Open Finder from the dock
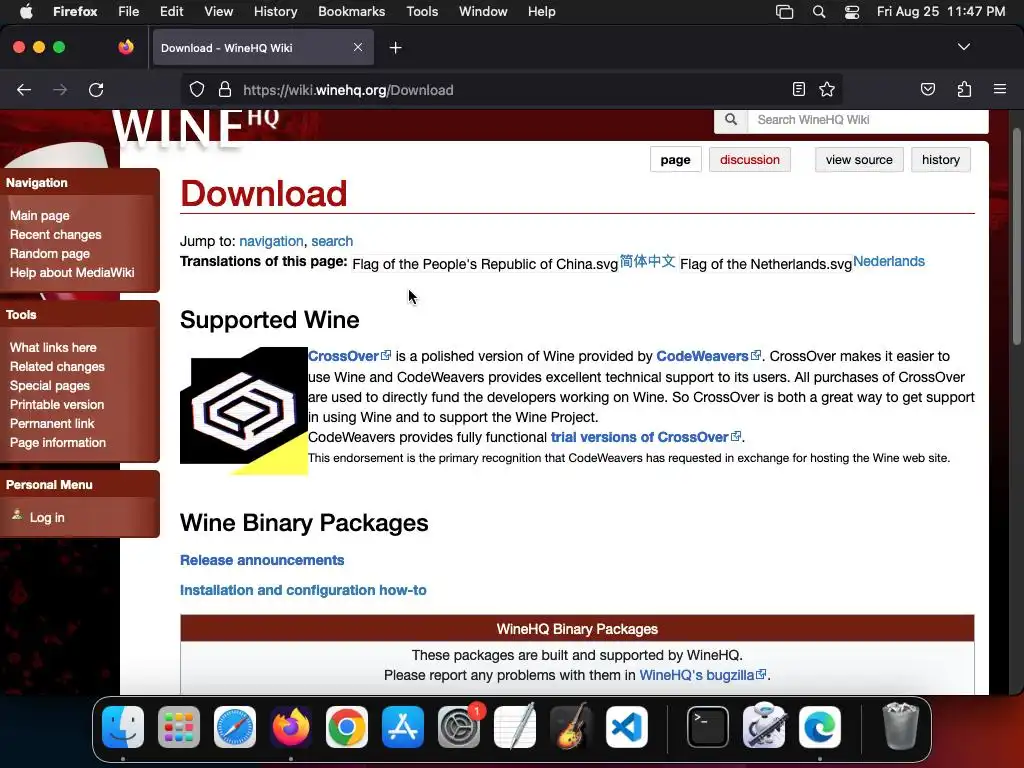Screen dimensions: 1024x768 [x=123, y=727]
